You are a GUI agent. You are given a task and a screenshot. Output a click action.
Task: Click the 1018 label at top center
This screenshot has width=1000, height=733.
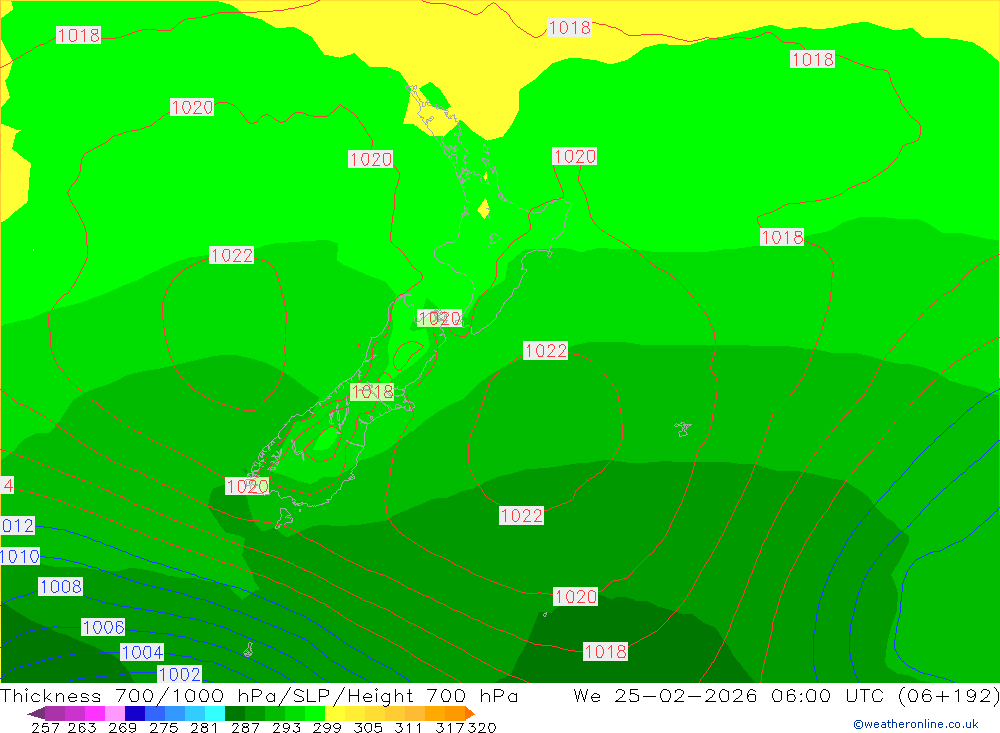(x=570, y=27)
